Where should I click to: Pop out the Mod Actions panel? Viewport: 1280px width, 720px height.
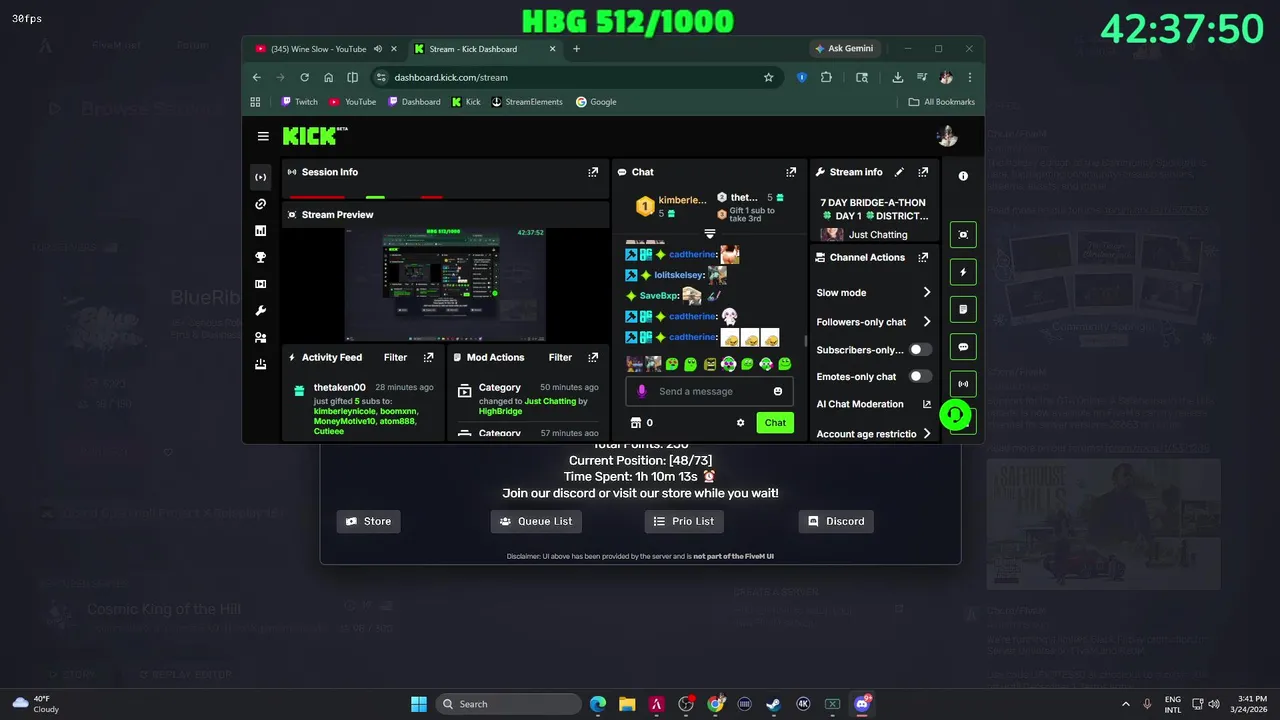(x=593, y=357)
